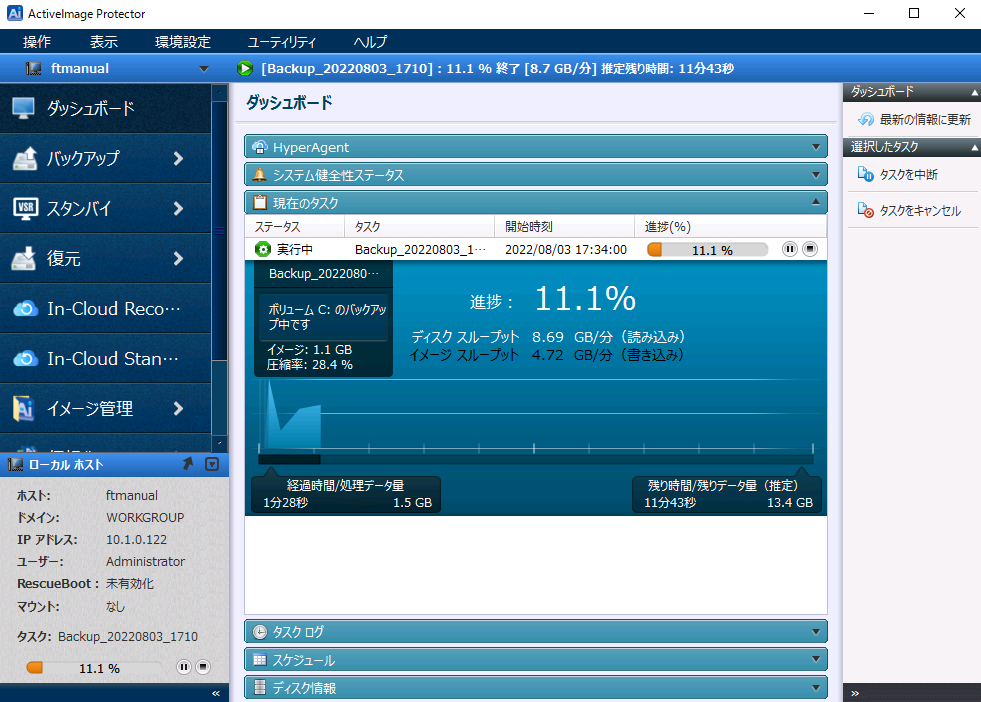Expand the システム健全性ステータス section
Screen dimensions: 981x702
coord(536,175)
